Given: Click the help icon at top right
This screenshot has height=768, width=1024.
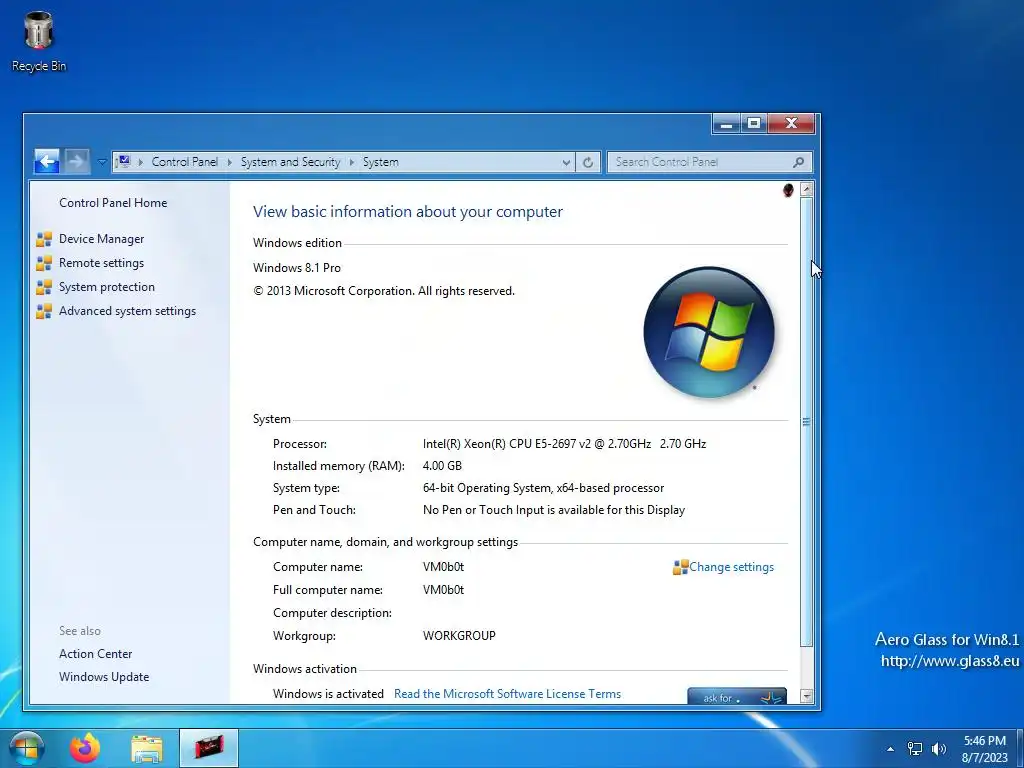Looking at the screenshot, I should (788, 190).
